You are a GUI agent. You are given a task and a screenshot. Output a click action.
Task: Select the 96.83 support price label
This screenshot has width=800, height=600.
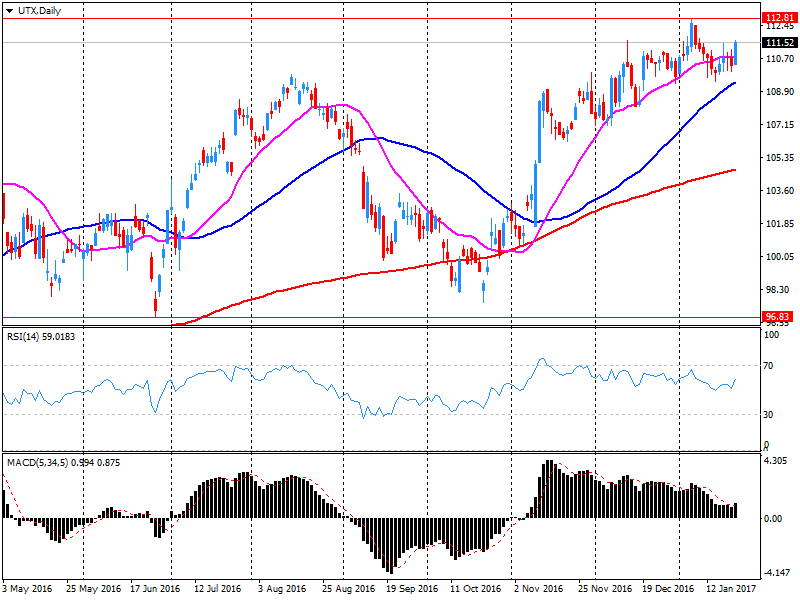pyautogui.click(x=779, y=317)
